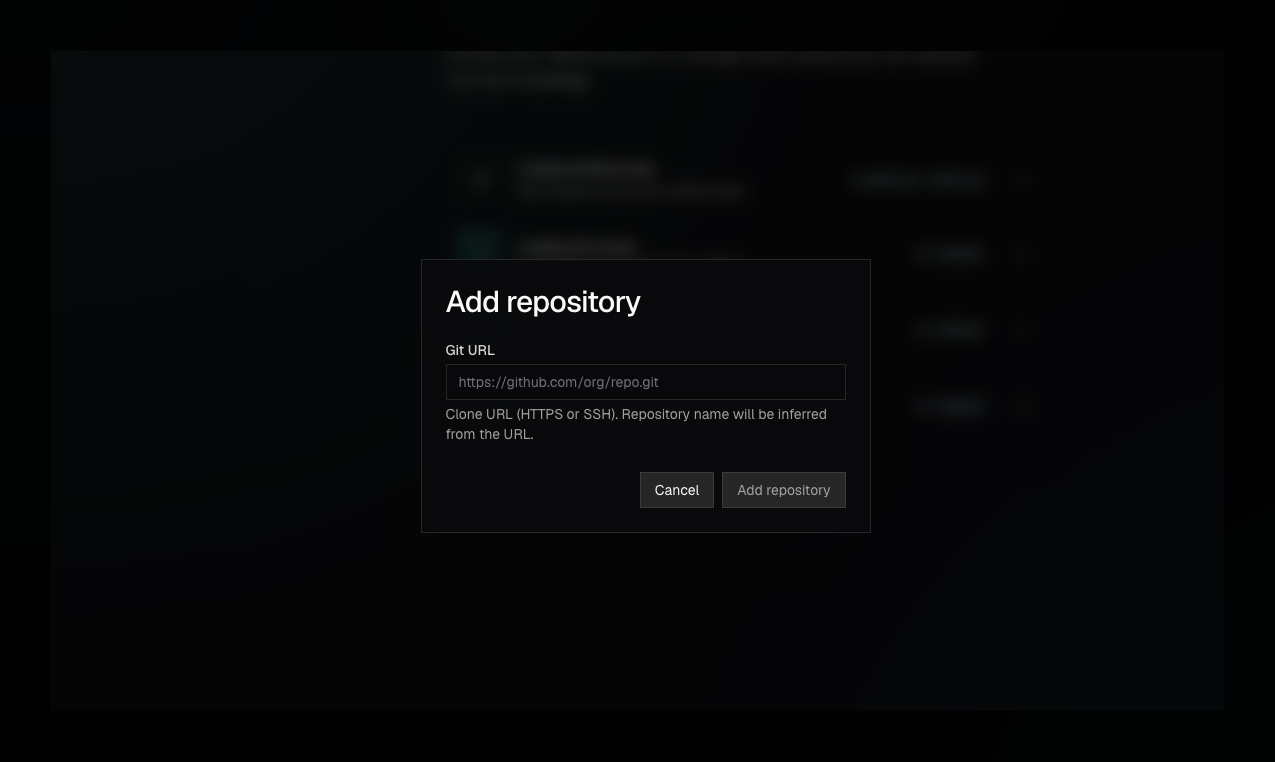The width and height of the screenshot is (1275, 762).
Task: Click the "from the URL." hint line
Action: pyautogui.click(x=490, y=434)
